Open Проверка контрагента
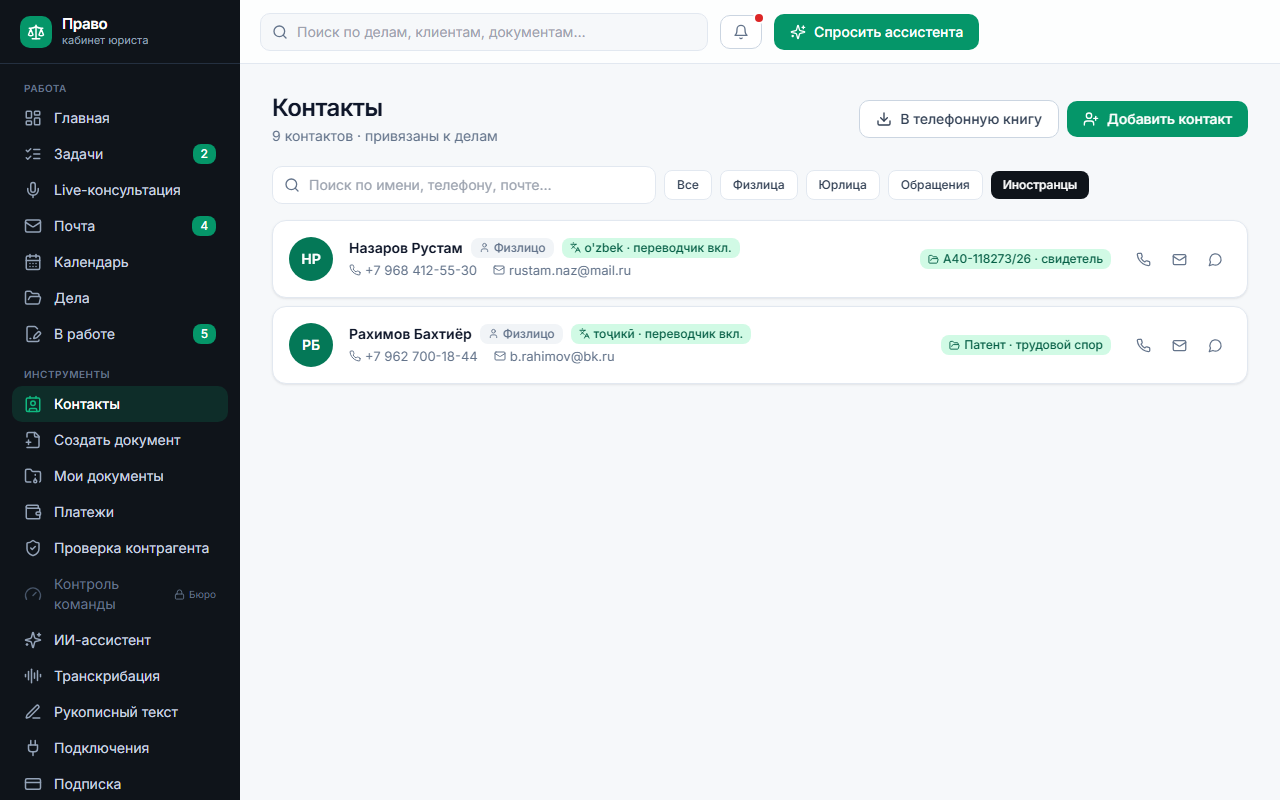1280x800 pixels. click(120, 548)
